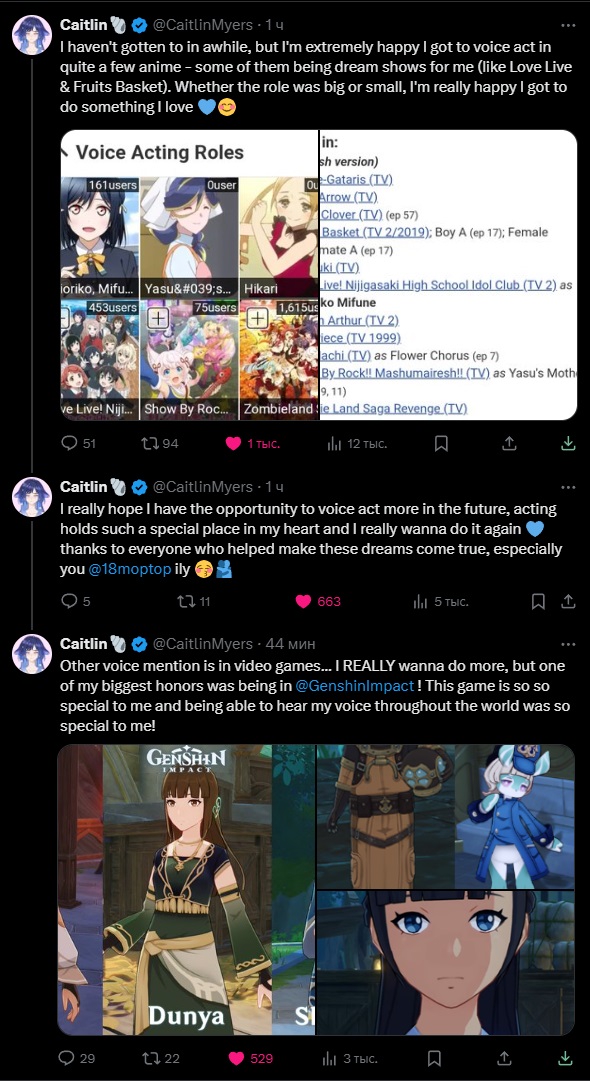Open the Dunya Genshin Impact character image
Screen dimensions: 590x1081
click(x=186, y=889)
